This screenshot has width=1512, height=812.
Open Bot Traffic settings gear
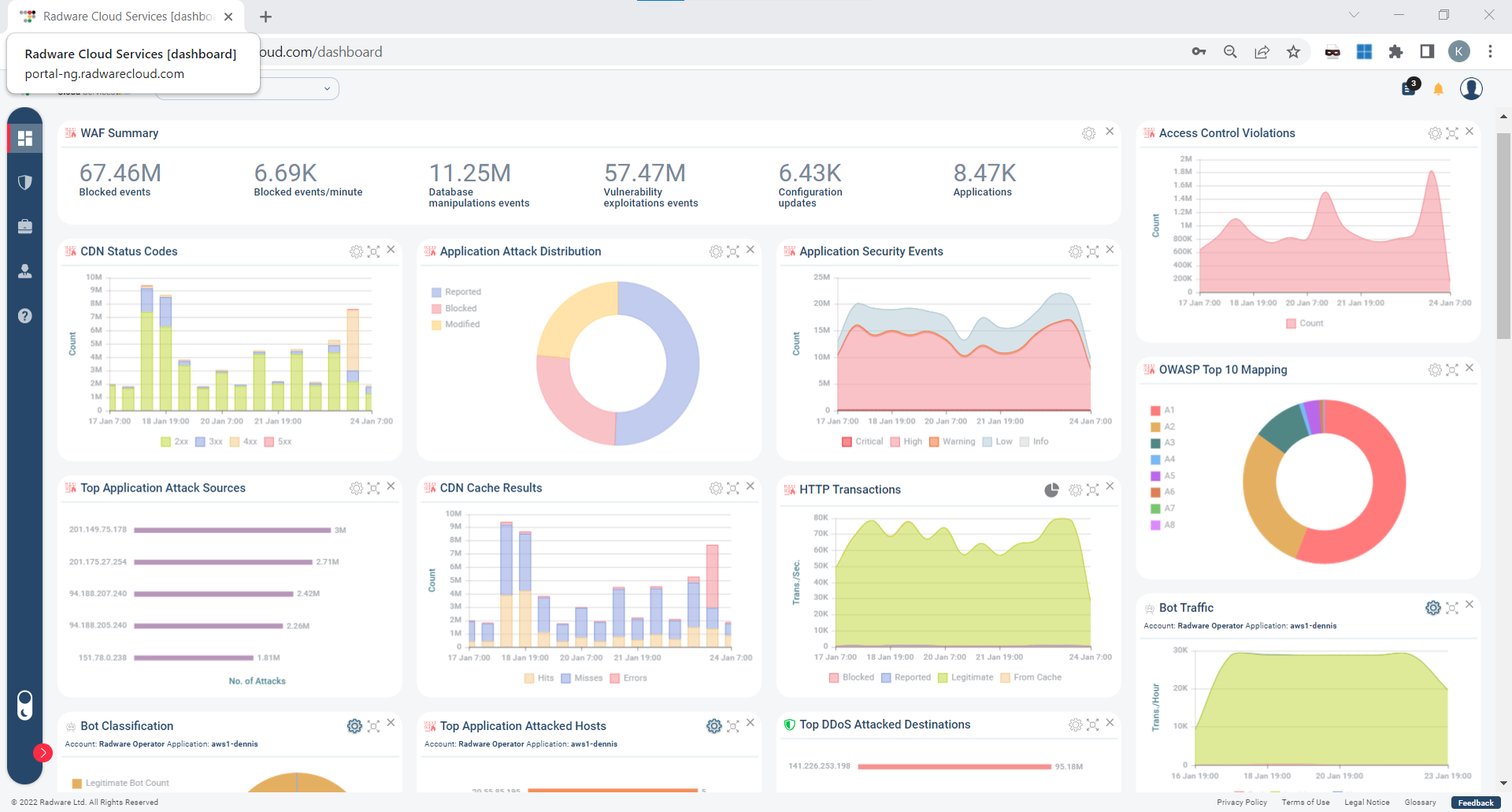coord(1433,608)
